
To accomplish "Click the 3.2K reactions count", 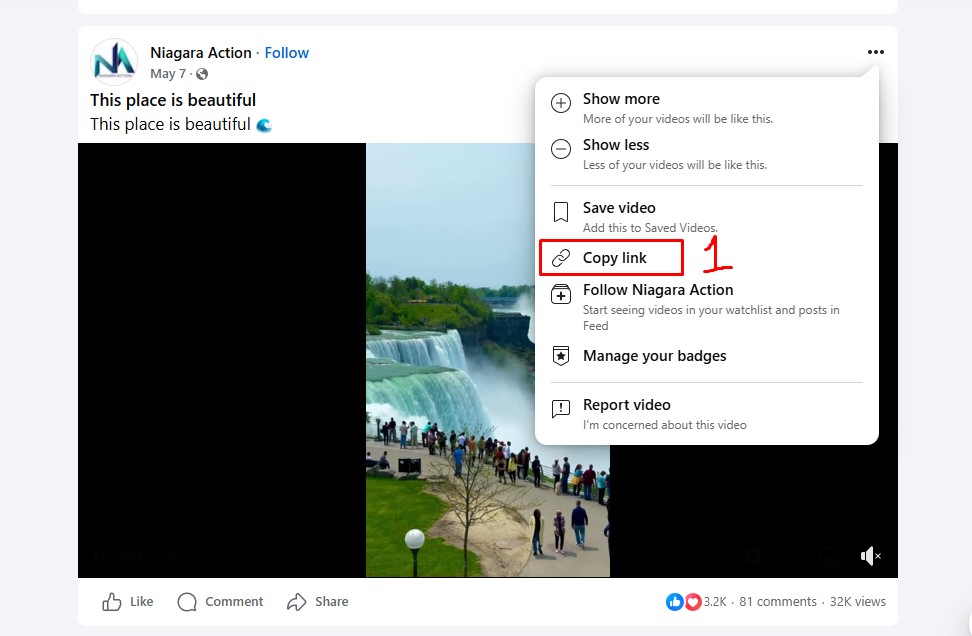I will [x=715, y=601].
